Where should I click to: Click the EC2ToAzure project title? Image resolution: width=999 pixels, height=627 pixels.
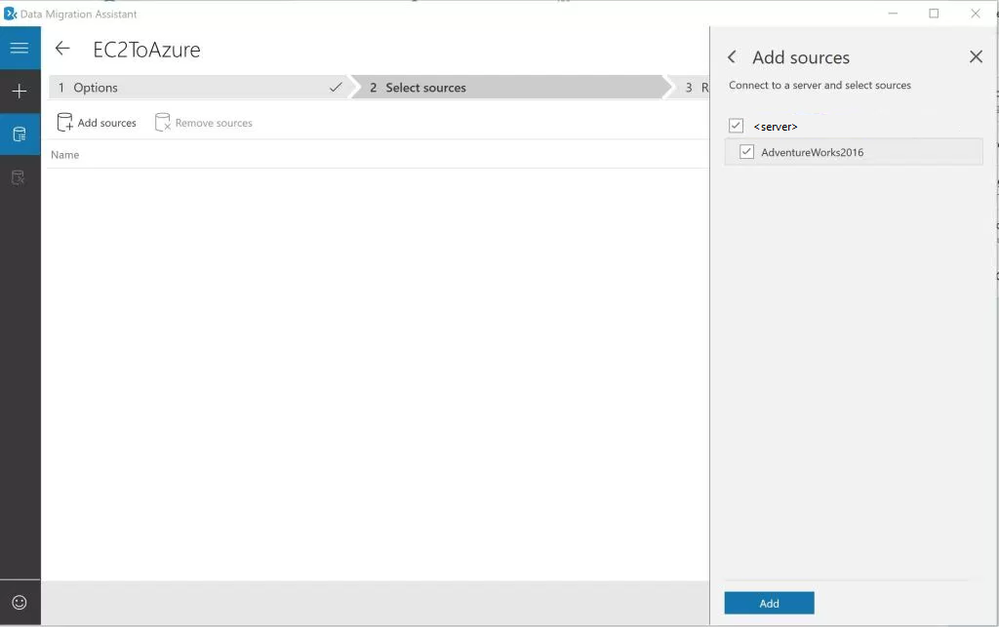click(147, 50)
